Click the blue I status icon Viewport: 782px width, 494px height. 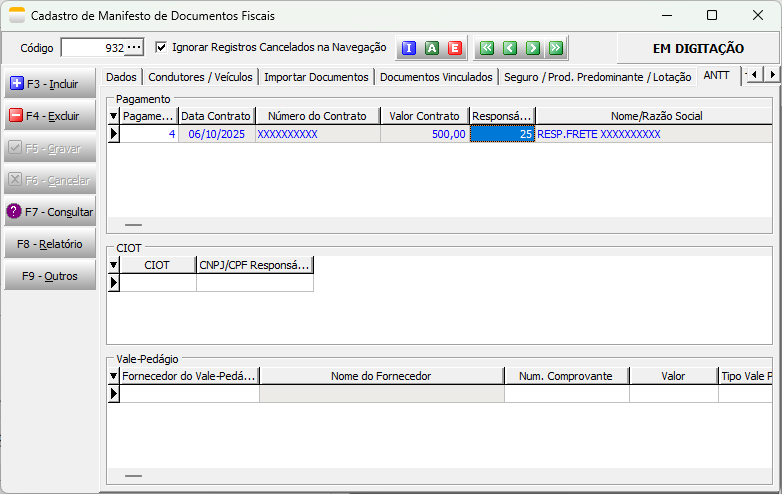pyautogui.click(x=408, y=48)
